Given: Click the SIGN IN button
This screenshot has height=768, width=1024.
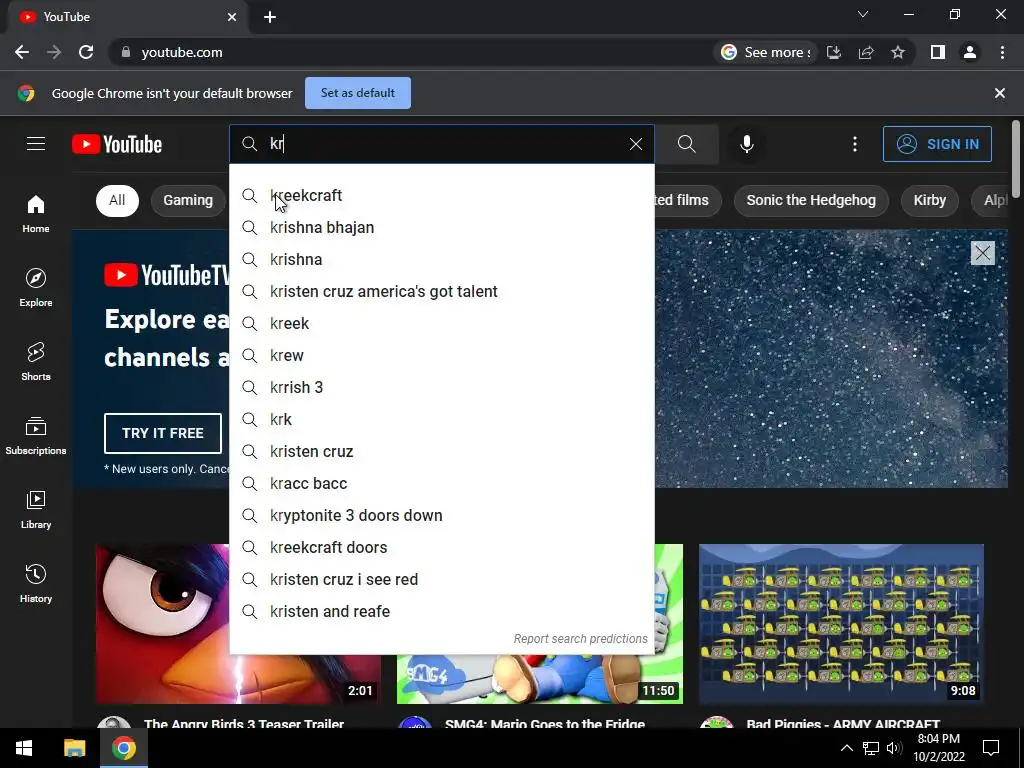Looking at the screenshot, I should (937, 144).
